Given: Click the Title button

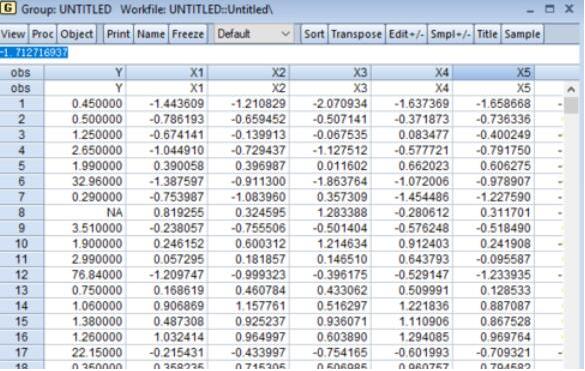Looking at the screenshot, I should point(487,34).
